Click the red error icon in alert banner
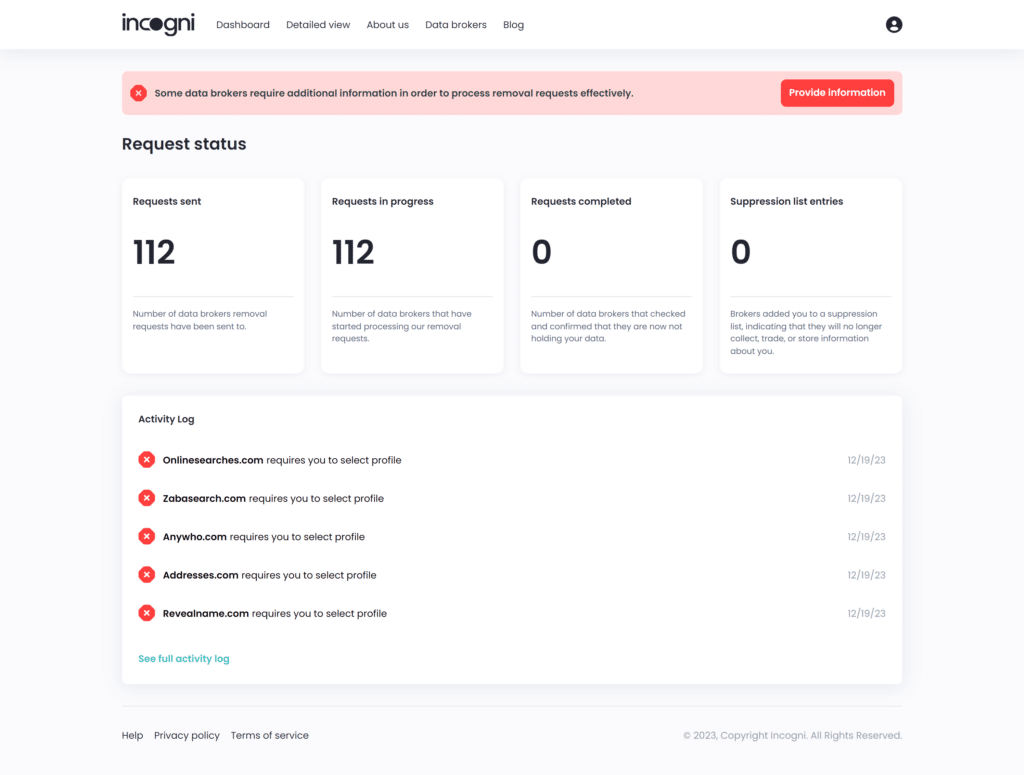This screenshot has height=775, width=1024. [138, 93]
